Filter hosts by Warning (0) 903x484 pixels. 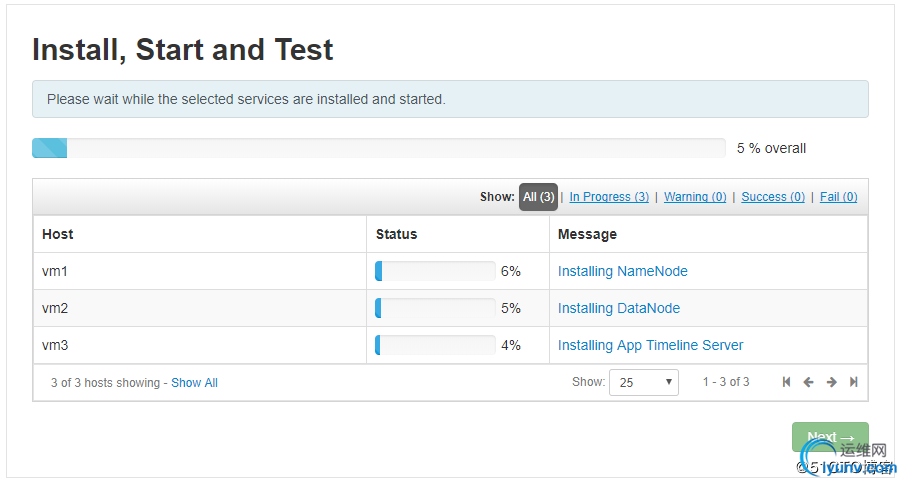tap(695, 197)
